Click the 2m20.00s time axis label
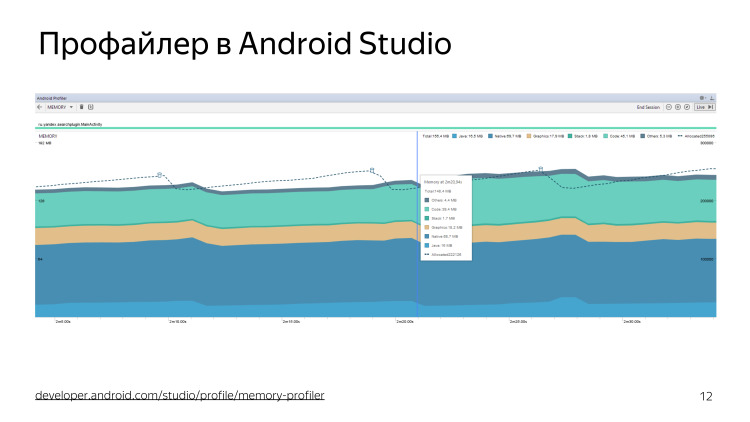 point(405,322)
